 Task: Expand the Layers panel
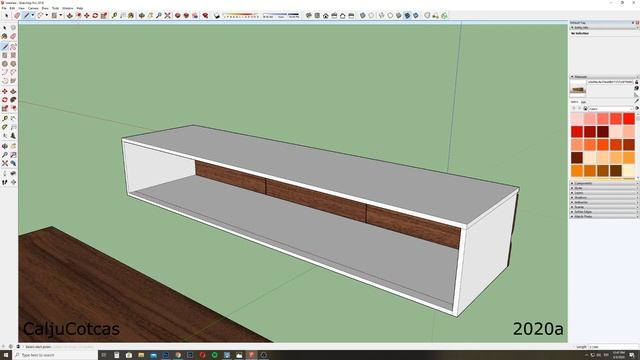(x=604, y=193)
